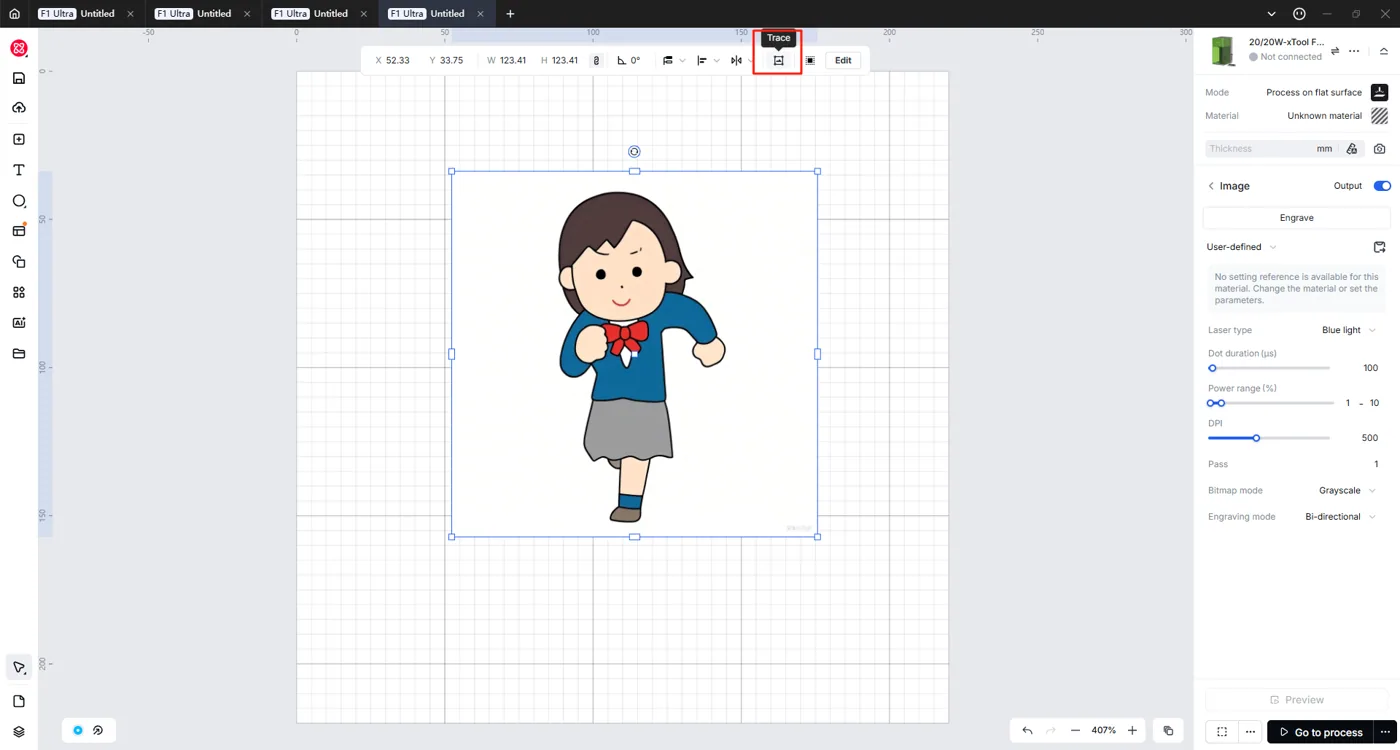Select the Text tool
Image resolution: width=1400 pixels, height=750 pixels.
[x=18, y=170]
